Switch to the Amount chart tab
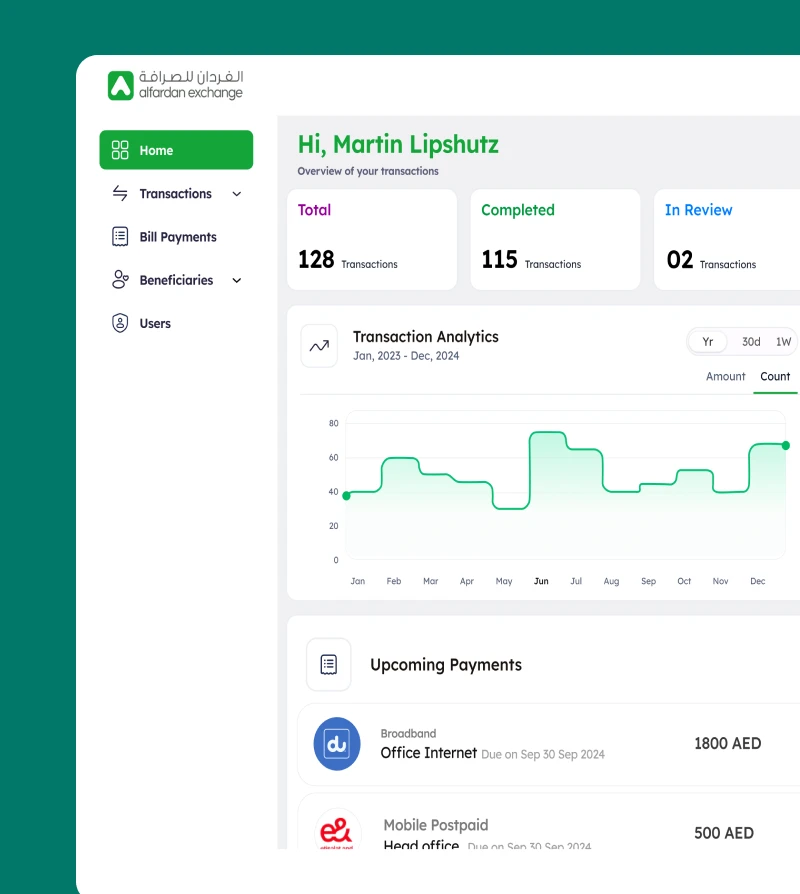The image size is (800, 894). click(x=725, y=377)
